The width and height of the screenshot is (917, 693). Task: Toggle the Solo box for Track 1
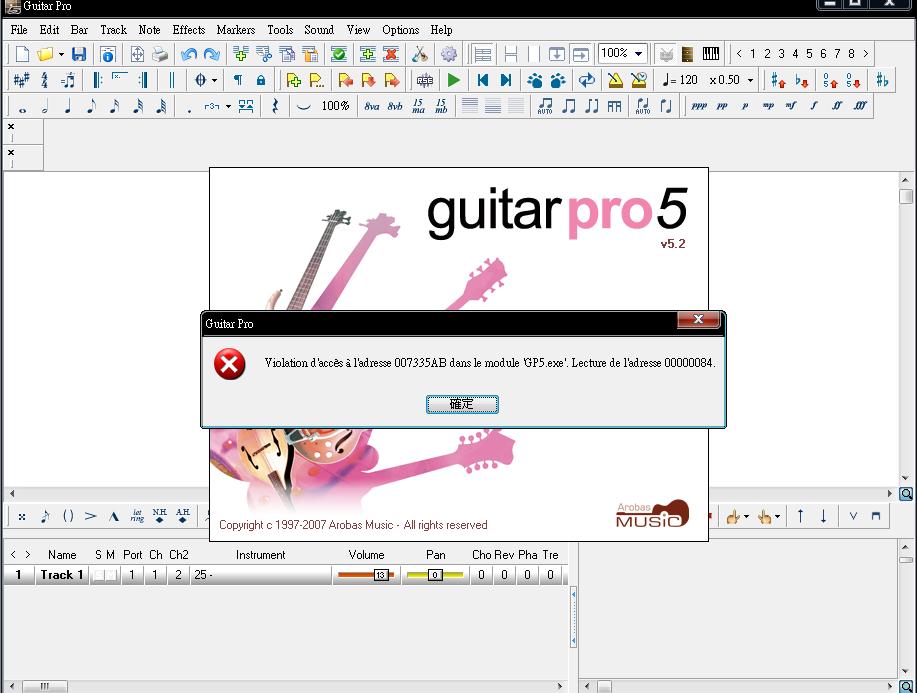point(99,575)
